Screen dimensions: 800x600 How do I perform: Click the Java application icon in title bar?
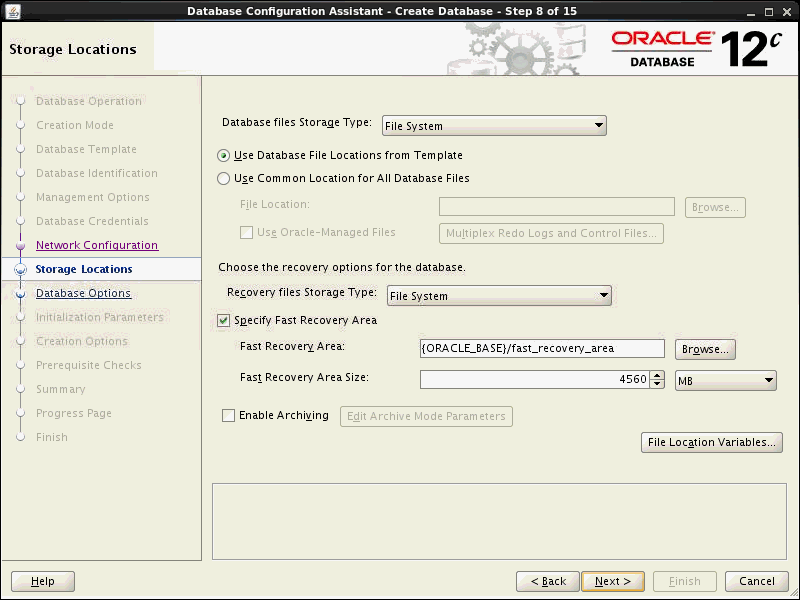coord(13,11)
